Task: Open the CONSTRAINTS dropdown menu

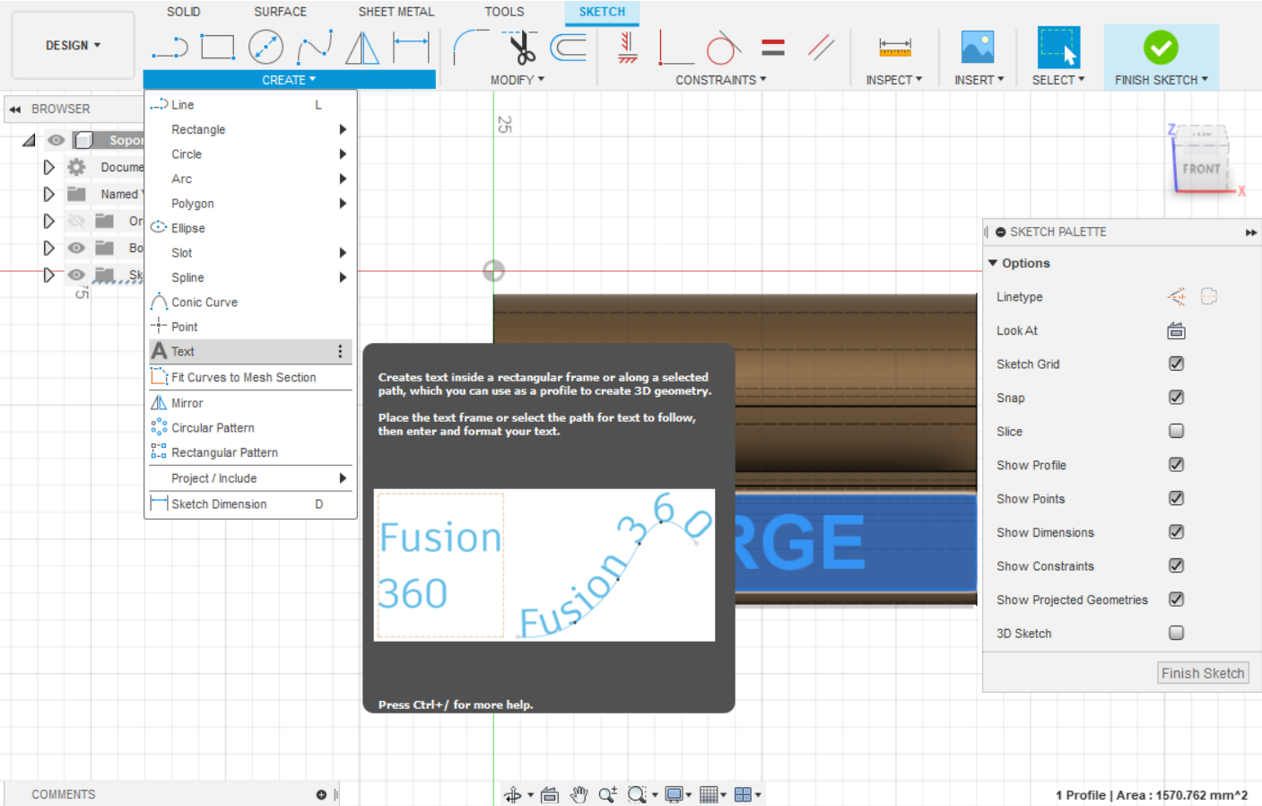Action: click(720, 80)
